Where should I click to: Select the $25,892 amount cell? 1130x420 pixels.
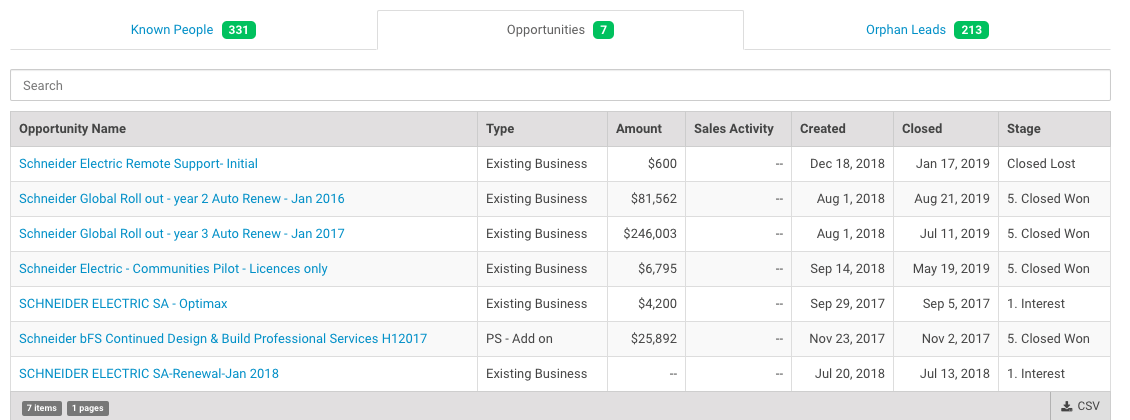[x=646, y=339]
